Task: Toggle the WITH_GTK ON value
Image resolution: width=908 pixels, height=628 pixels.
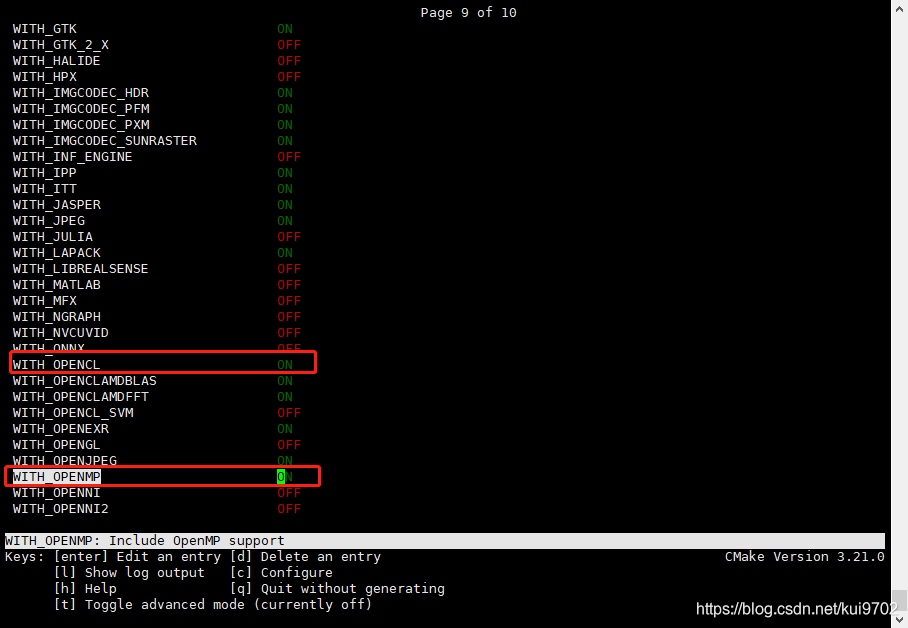Action: tap(285, 29)
